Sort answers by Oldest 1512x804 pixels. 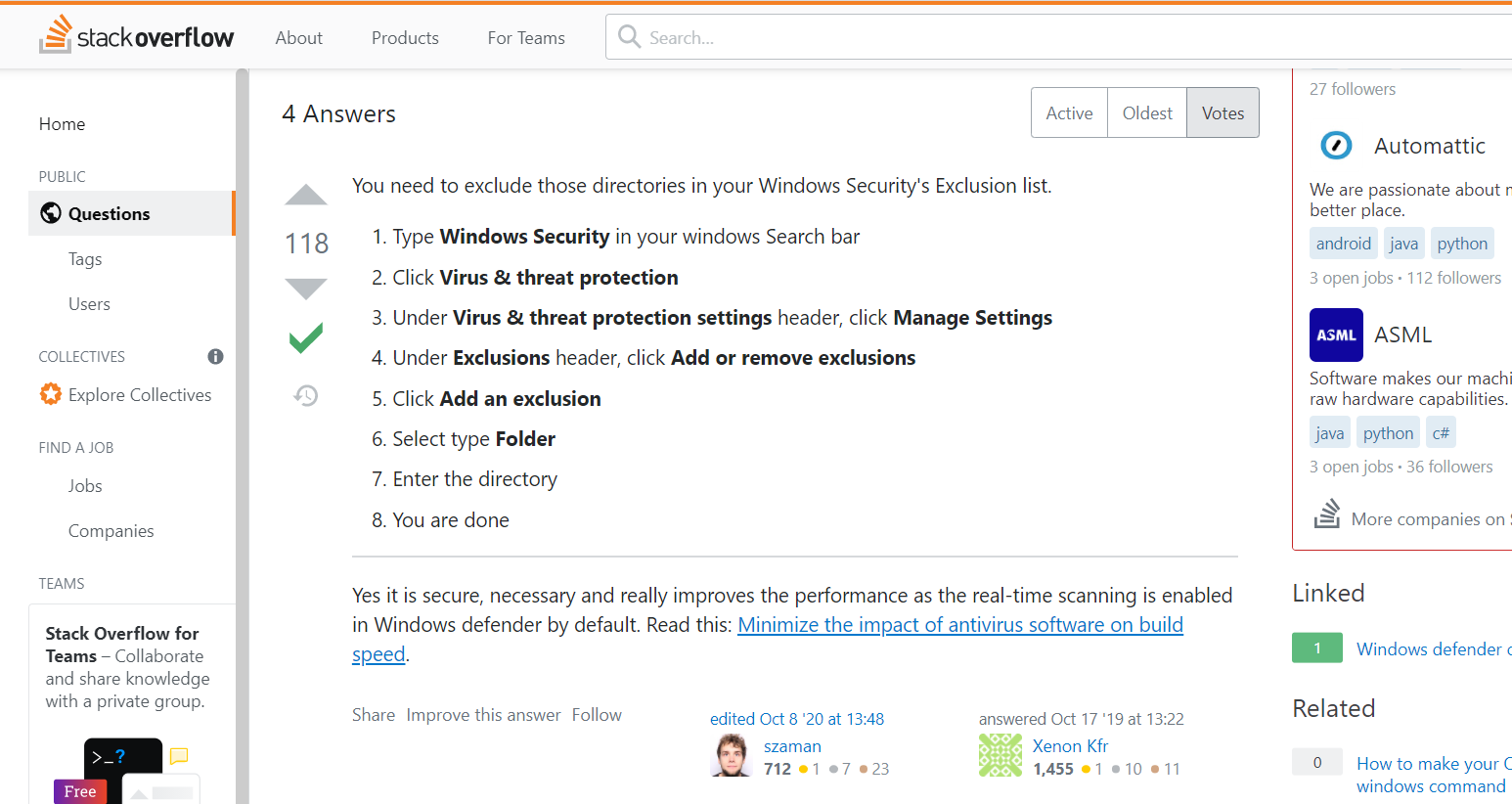click(1147, 112)
